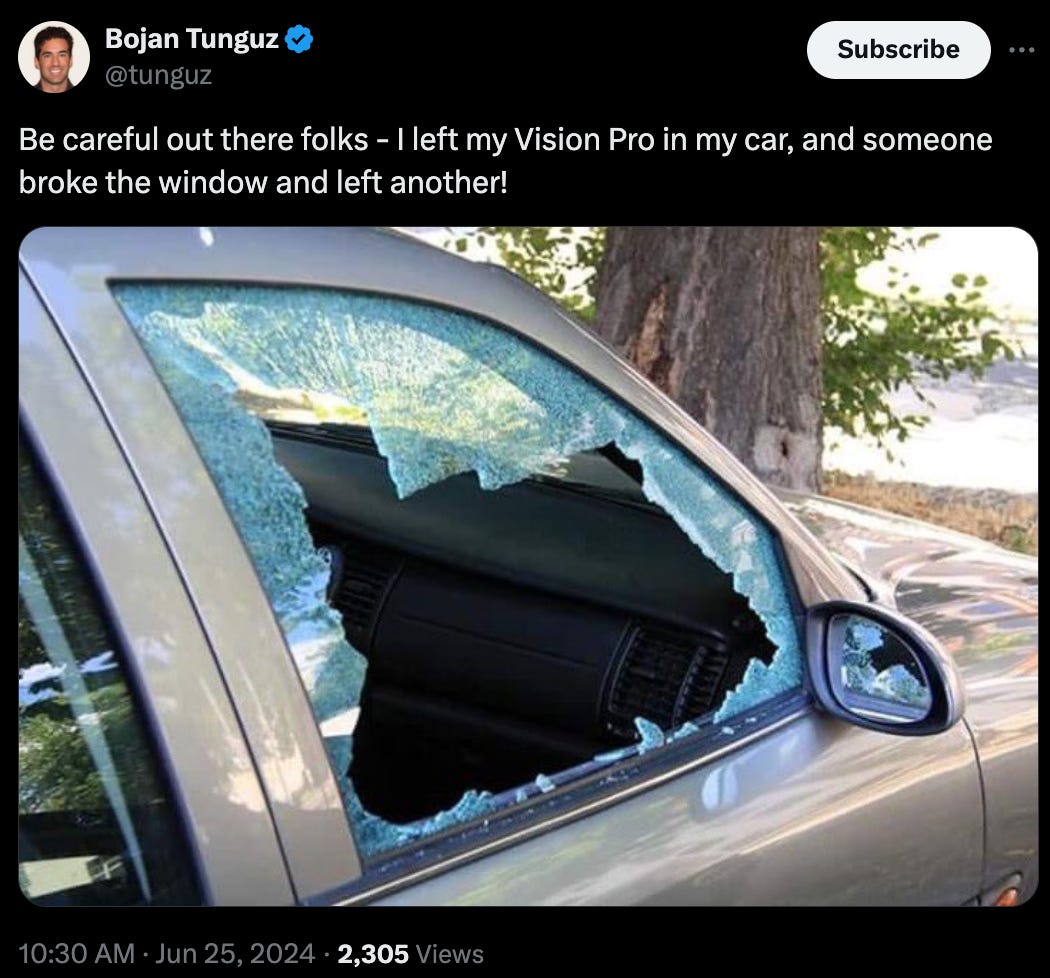Click the Jun 25, 2024 date
This screenshot has height=978, width=1050.
(234, 953)
